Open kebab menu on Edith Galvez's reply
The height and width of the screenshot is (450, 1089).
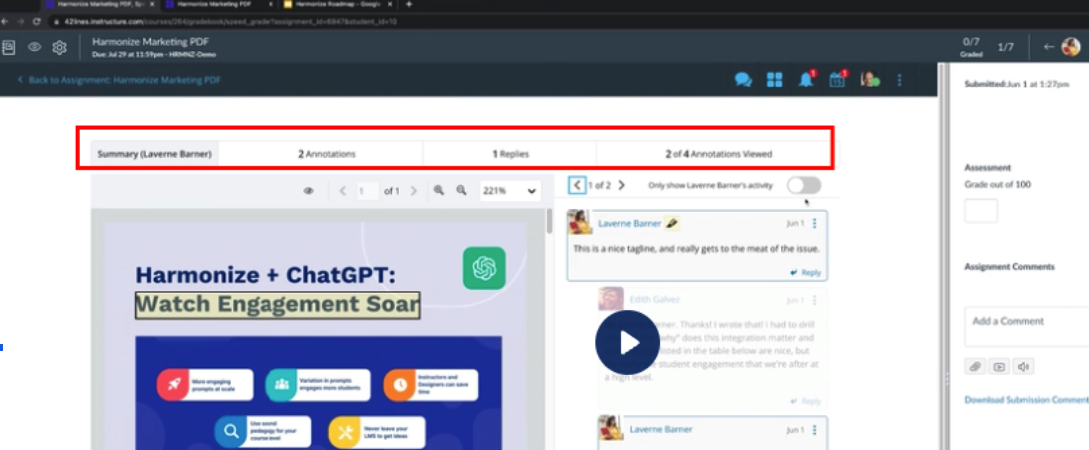point(815,300)
